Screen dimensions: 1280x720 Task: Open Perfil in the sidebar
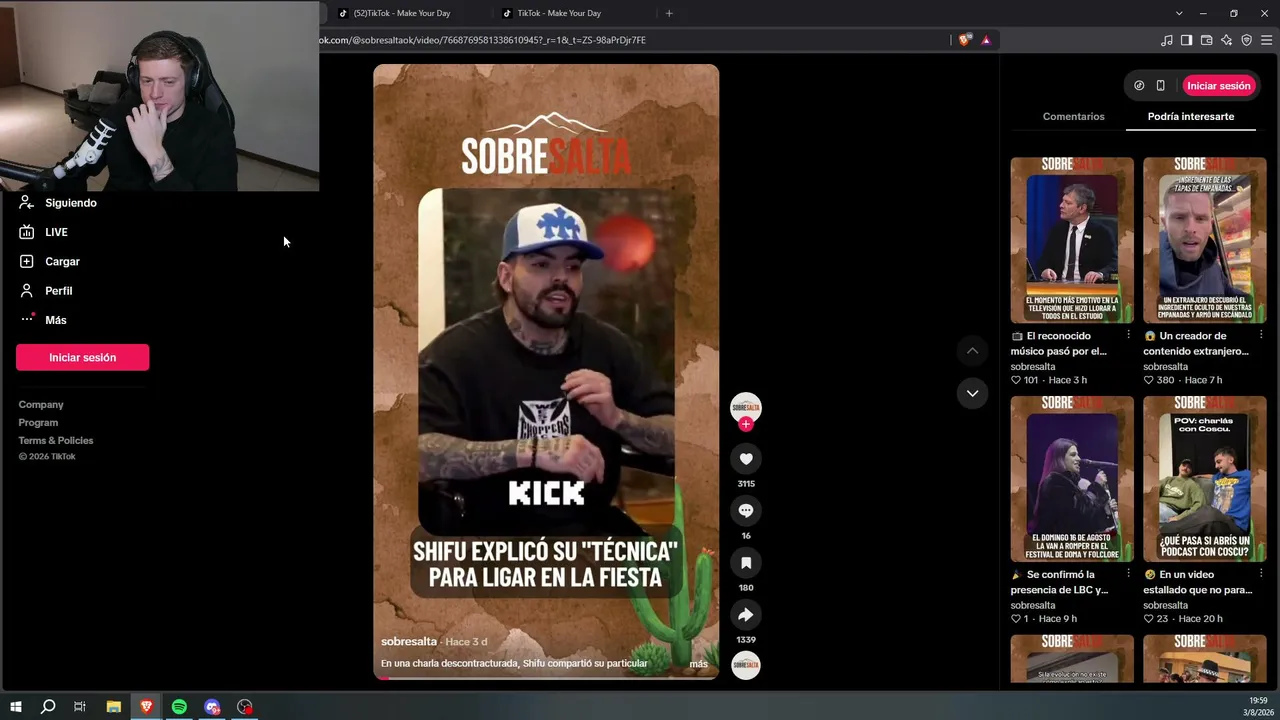pyautogui.click(x=59, y=291)
